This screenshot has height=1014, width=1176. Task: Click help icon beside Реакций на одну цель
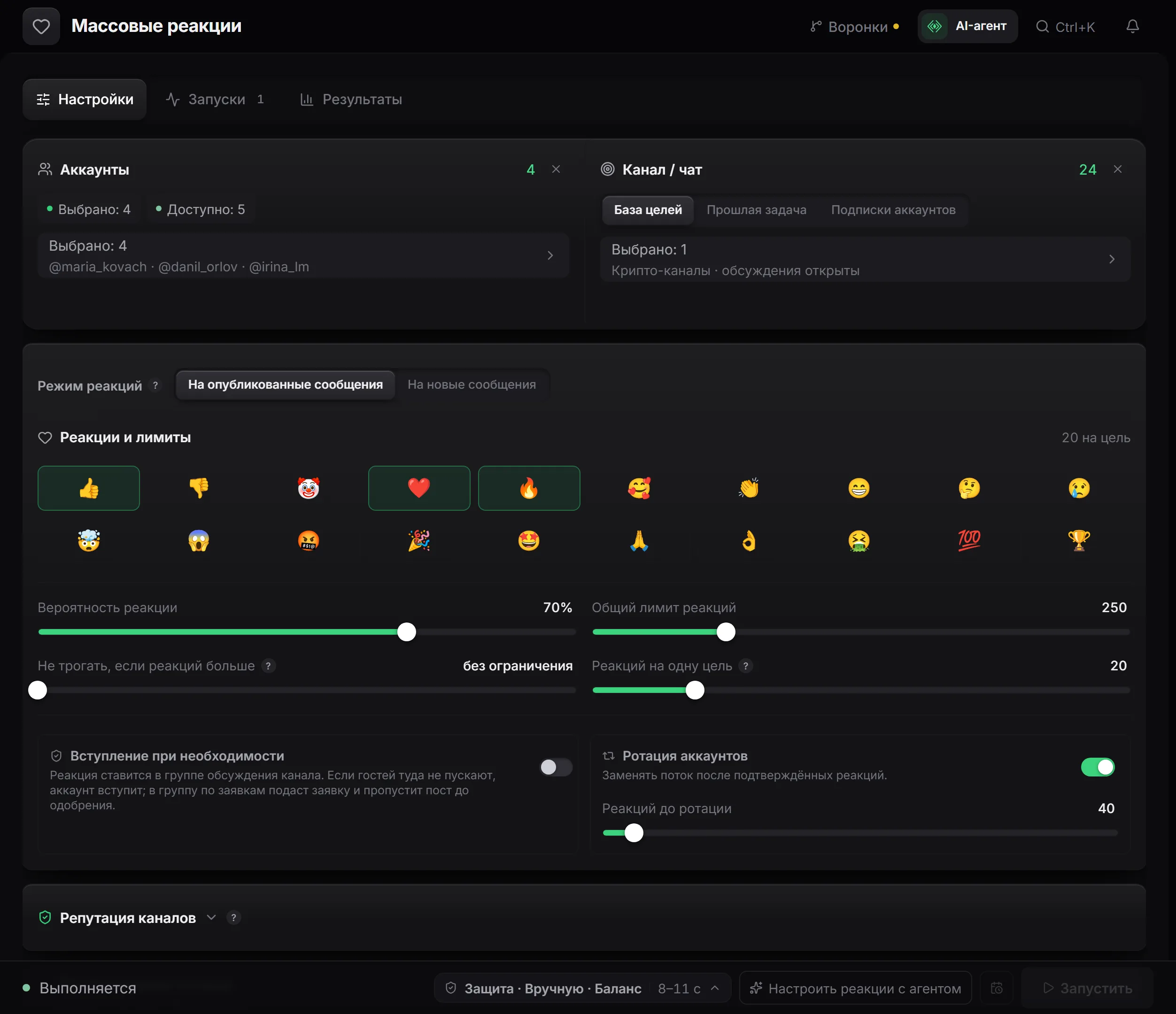click(746, 666)
